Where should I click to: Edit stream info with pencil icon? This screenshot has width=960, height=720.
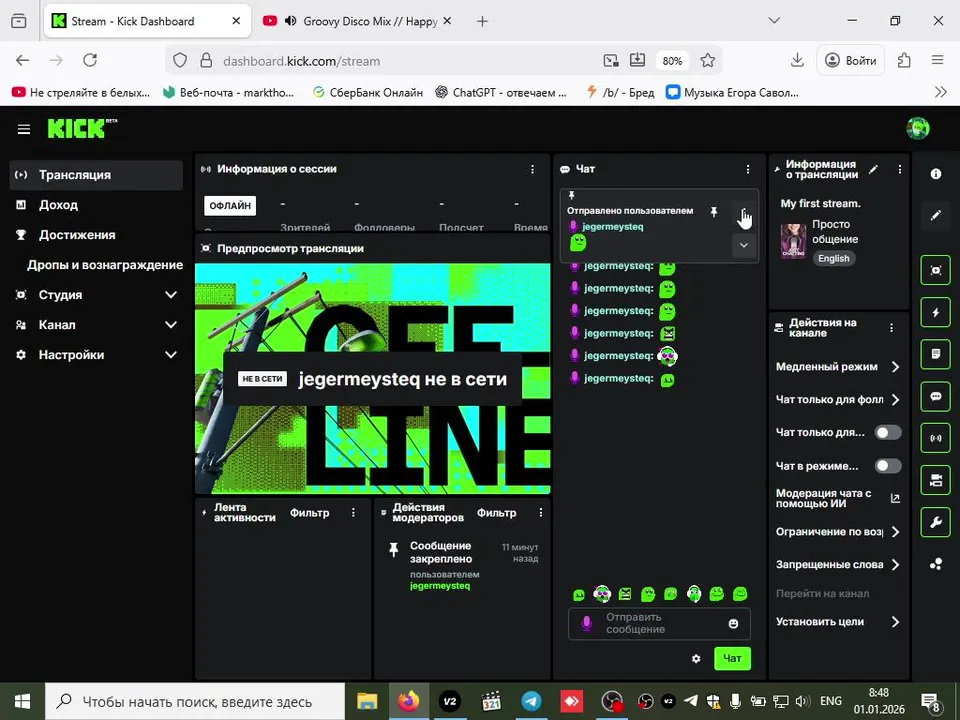coord(874,170)
